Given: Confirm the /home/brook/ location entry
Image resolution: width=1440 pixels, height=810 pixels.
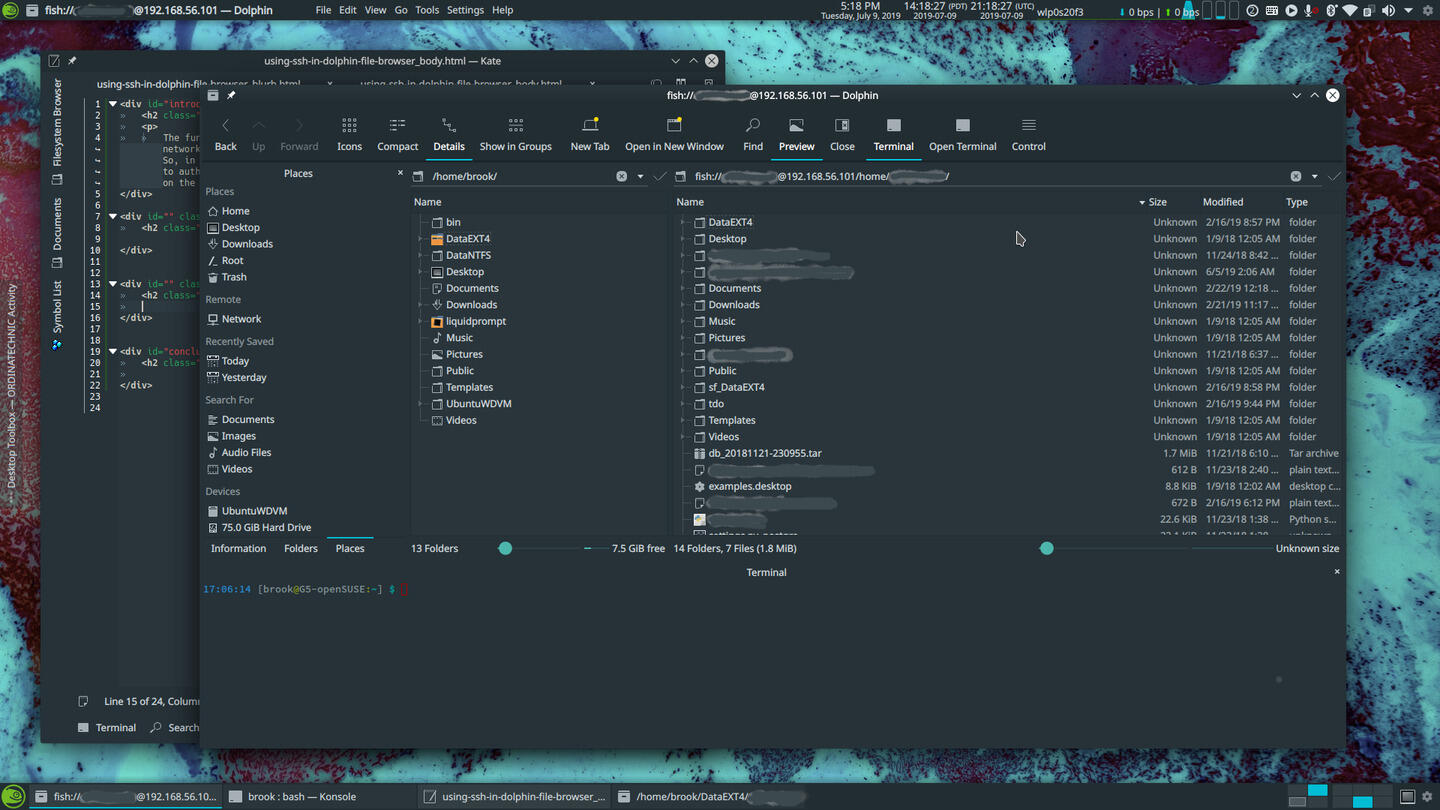Looking at the screenshot, I should [660, 176].
